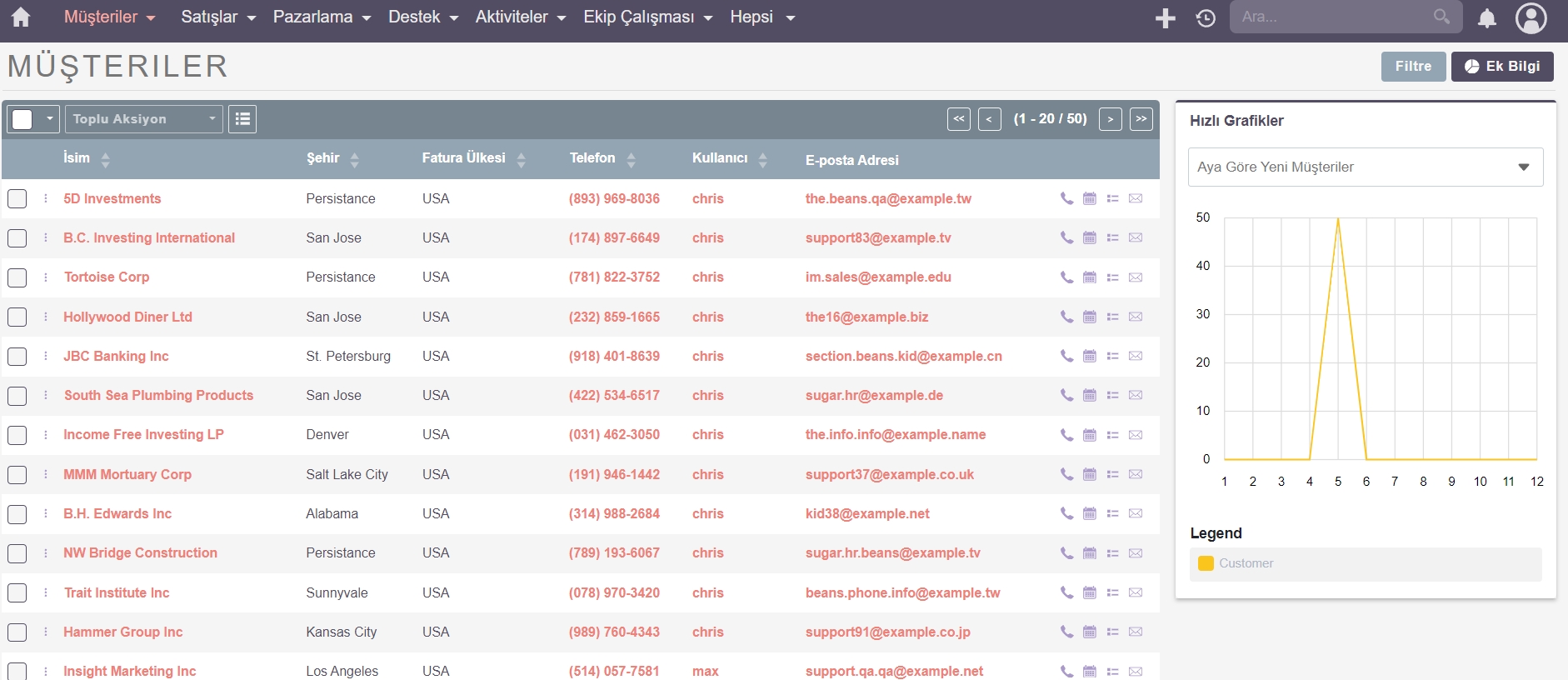Open the Ekip Çalışması menu
The image size is (1568, 680).
[648, 17]
